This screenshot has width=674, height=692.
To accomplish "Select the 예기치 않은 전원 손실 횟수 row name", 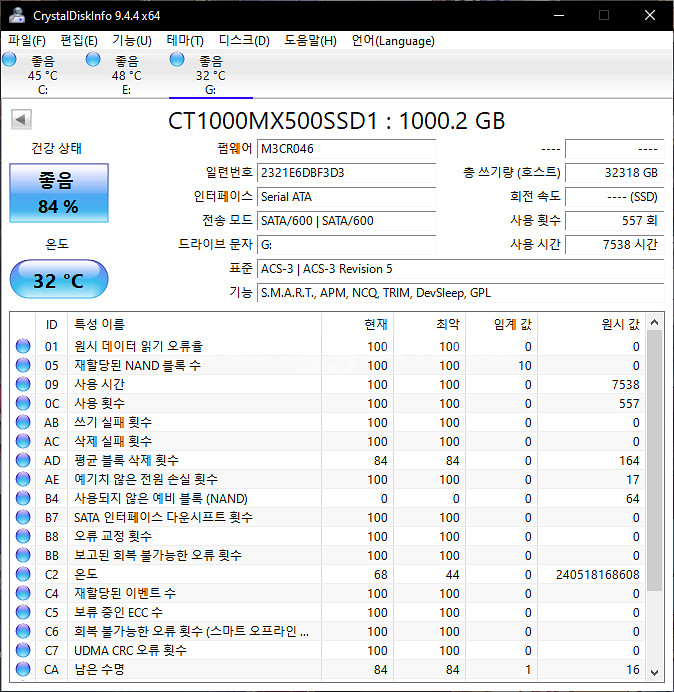I will pos(146,479).
